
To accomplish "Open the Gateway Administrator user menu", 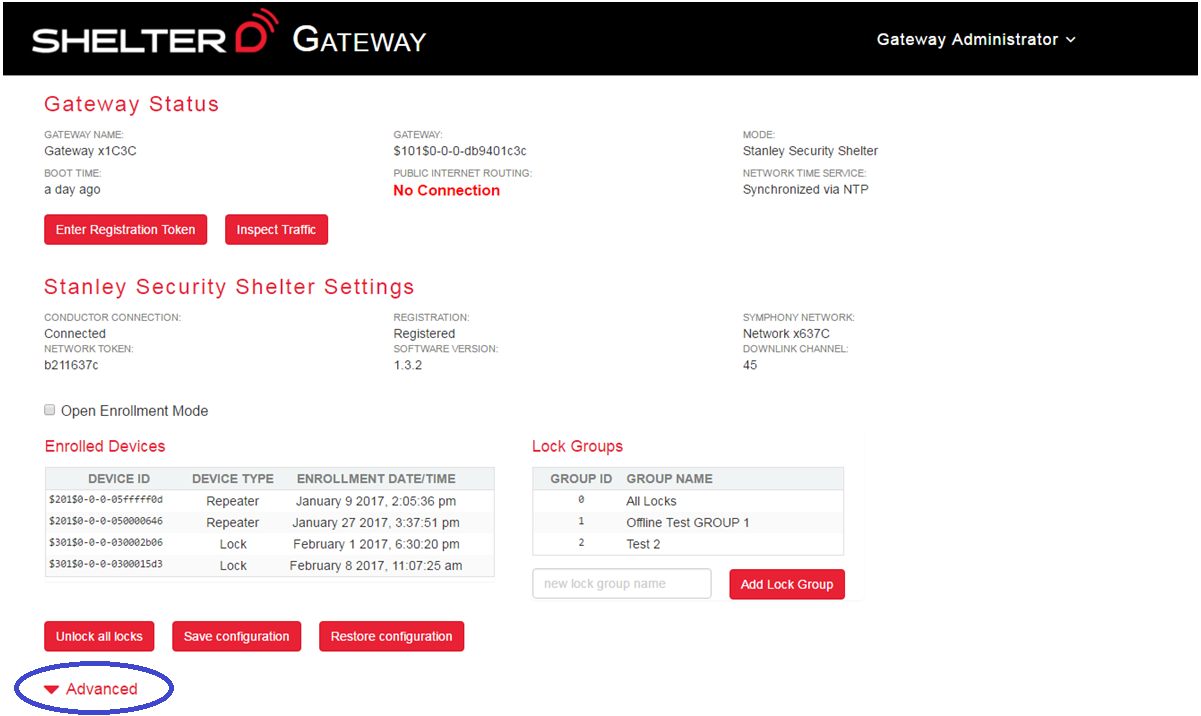I will (976, 40).
